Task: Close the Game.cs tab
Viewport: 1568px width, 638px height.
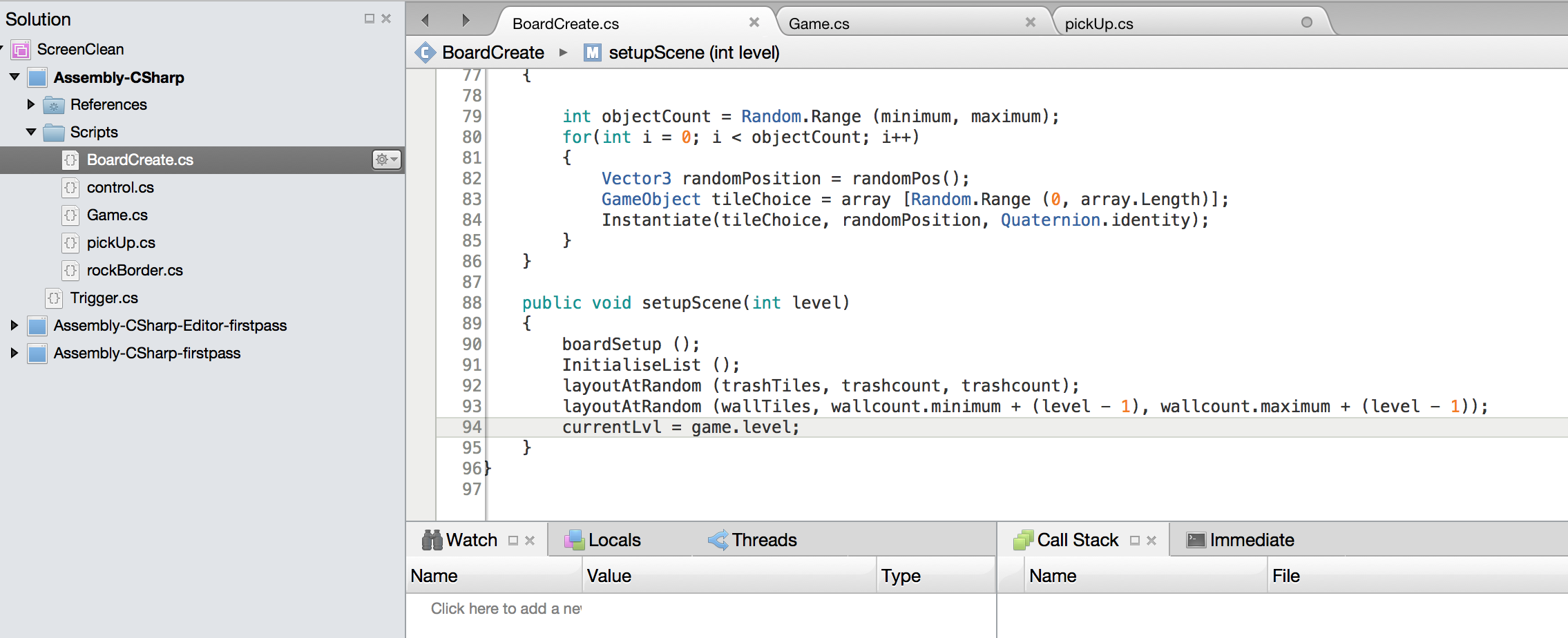Action: pos(1031,22)
